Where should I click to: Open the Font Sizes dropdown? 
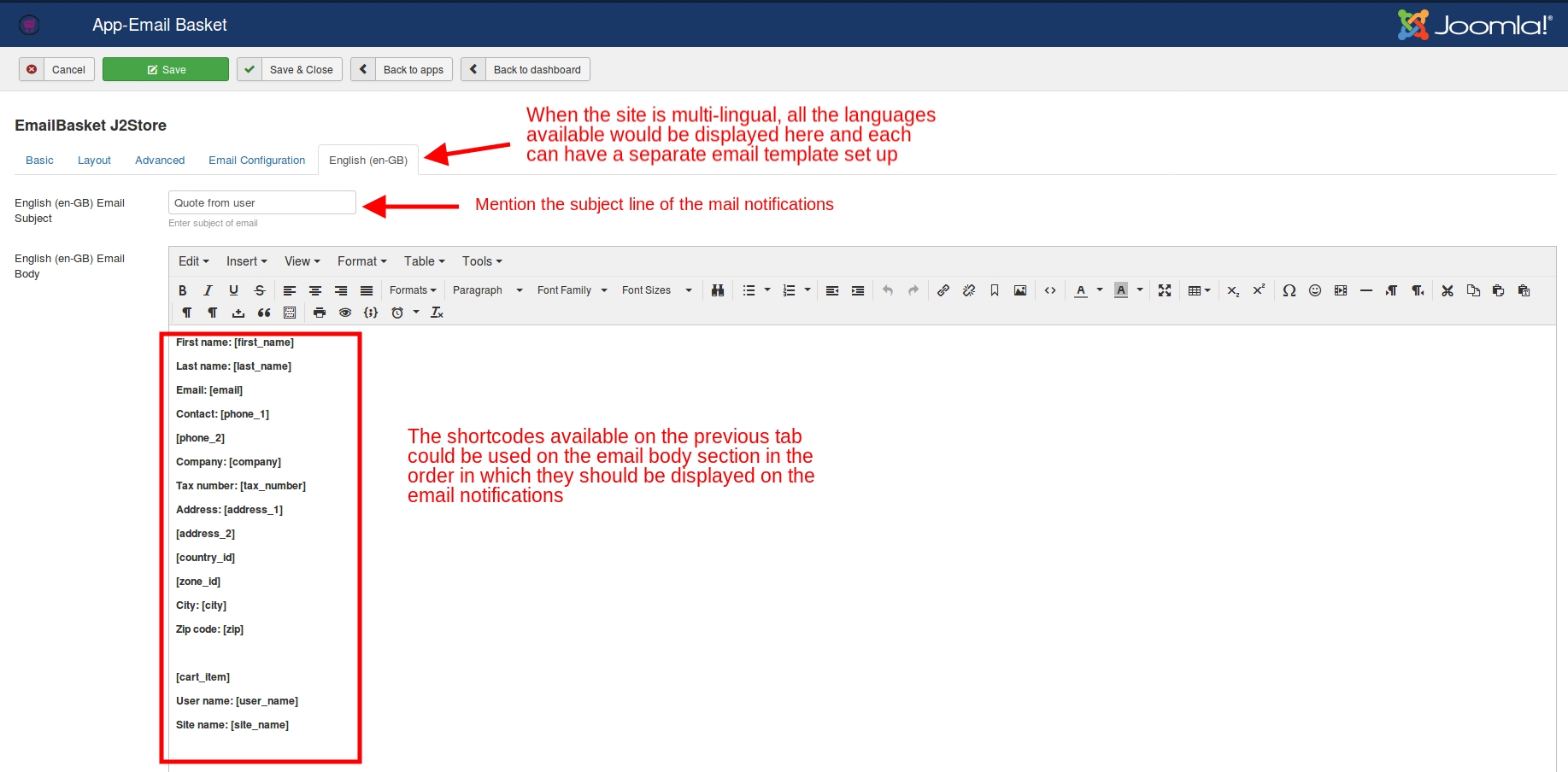point(656,290)
